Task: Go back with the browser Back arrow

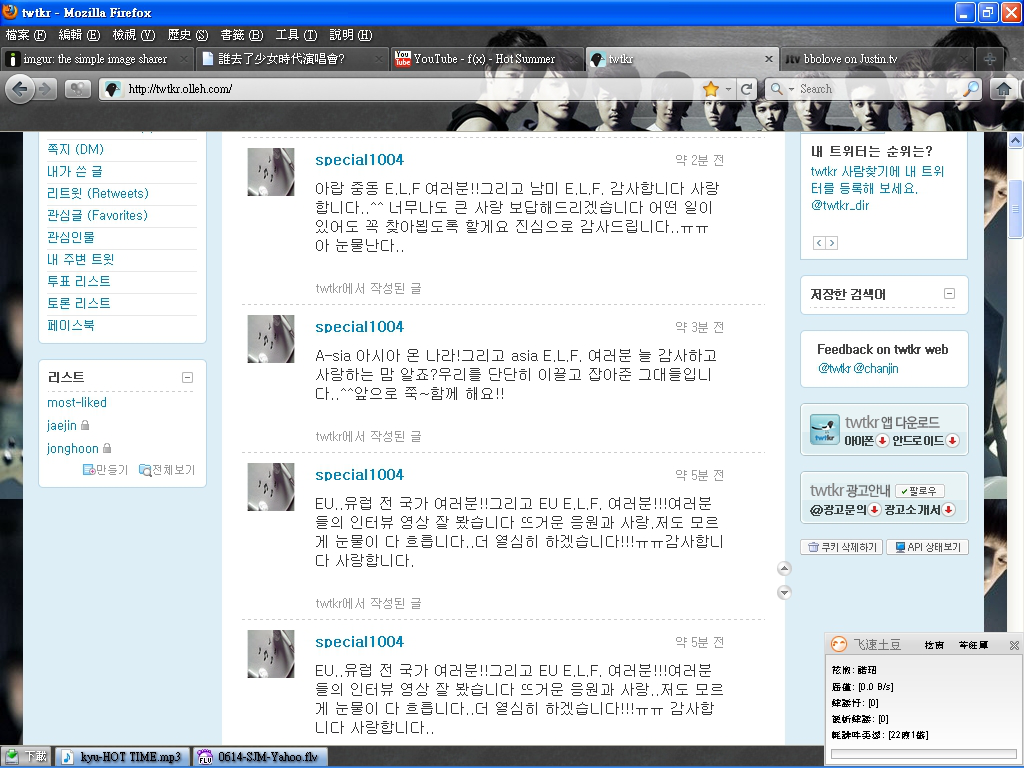Action: click(20, 89)
